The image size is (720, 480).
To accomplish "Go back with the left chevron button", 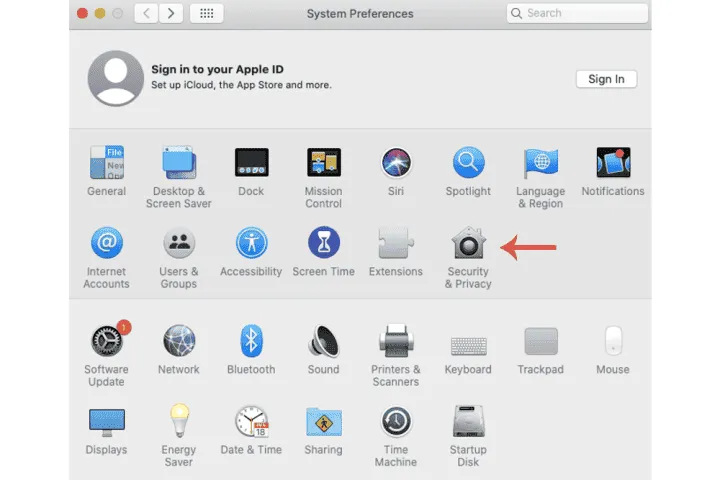I will tap(147, 13).
